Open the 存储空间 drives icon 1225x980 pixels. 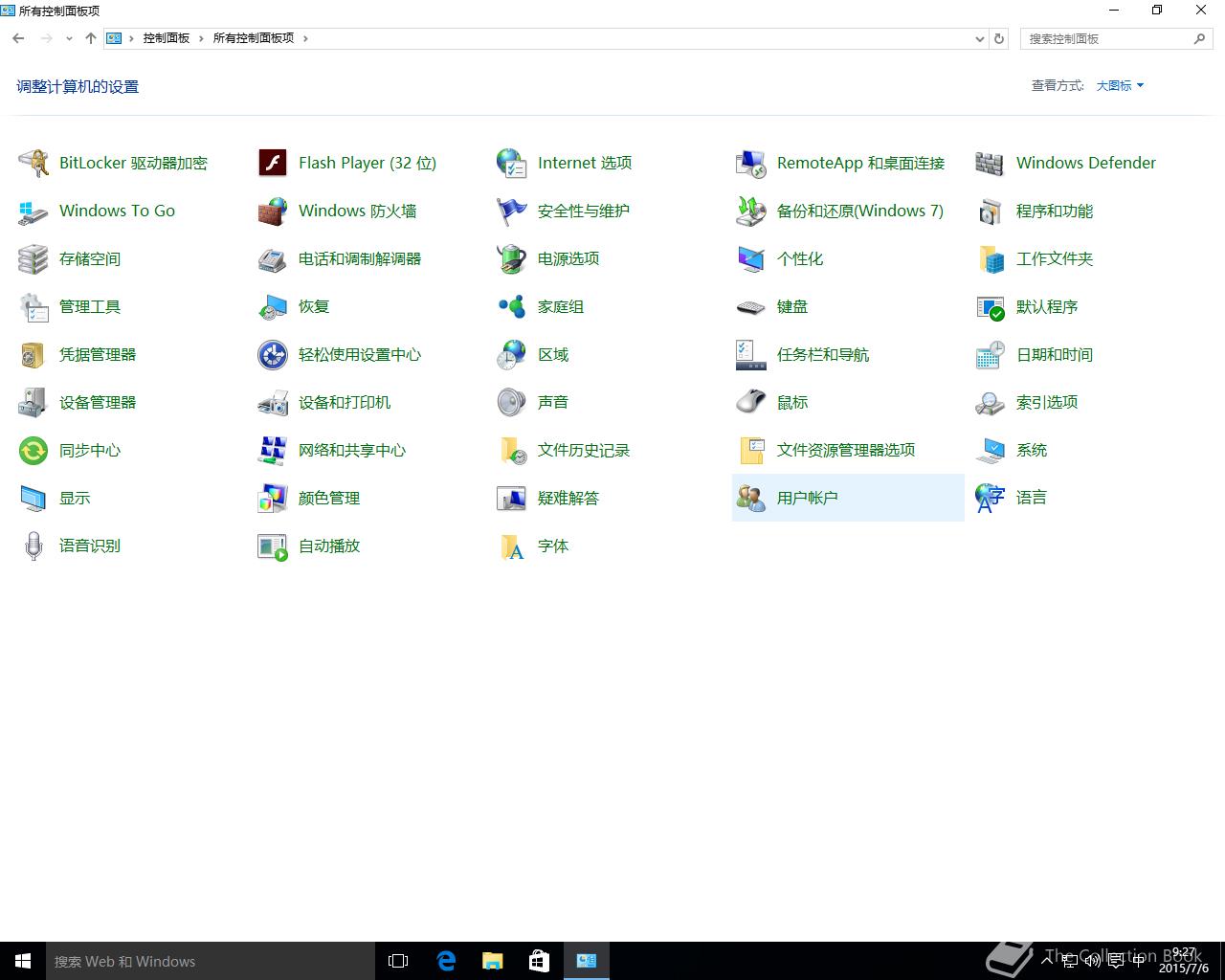coord(33,258)
